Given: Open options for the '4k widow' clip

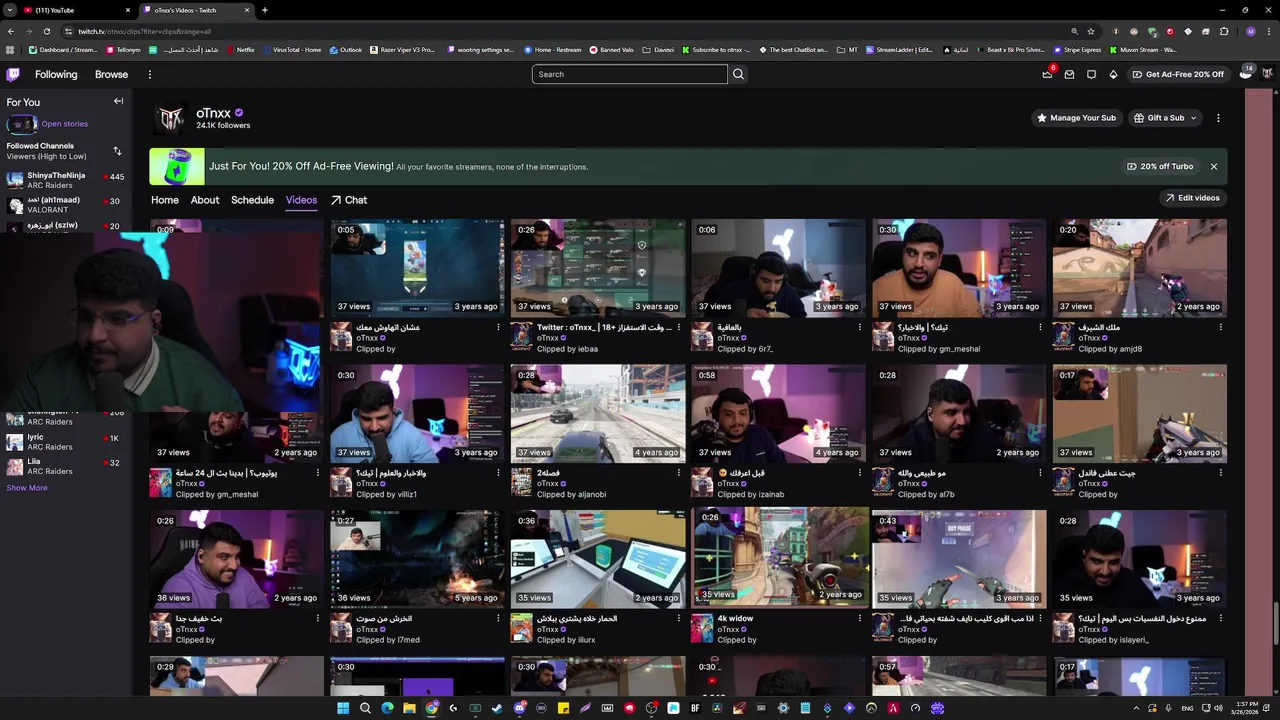Looking at the screenshot, I should (859, 618).
